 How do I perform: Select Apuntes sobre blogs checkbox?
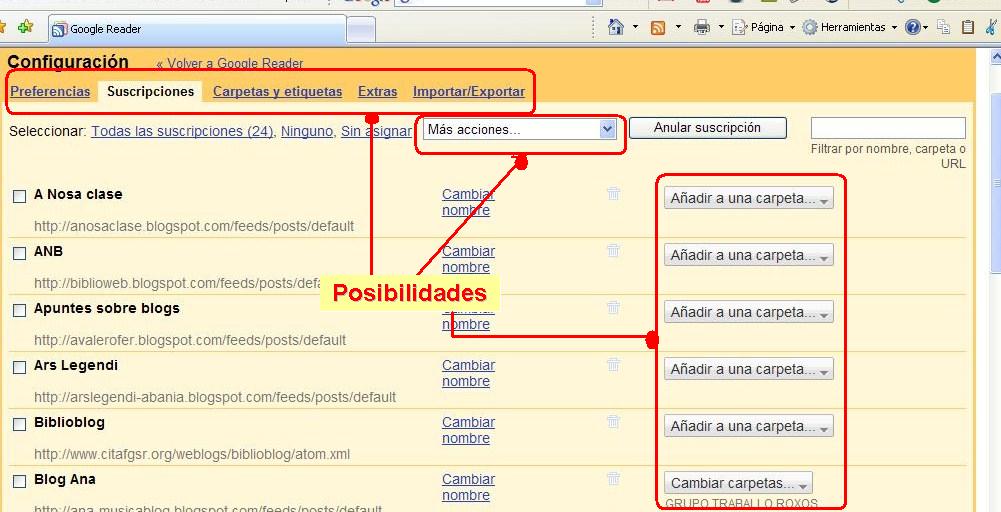(x=20, y=310)
